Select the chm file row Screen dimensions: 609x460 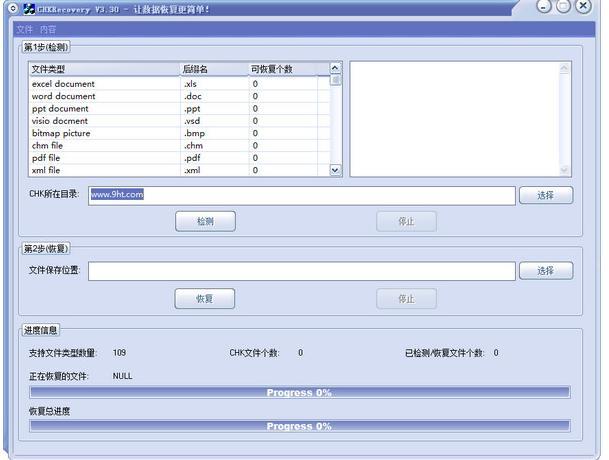click(x=179, y=146)
